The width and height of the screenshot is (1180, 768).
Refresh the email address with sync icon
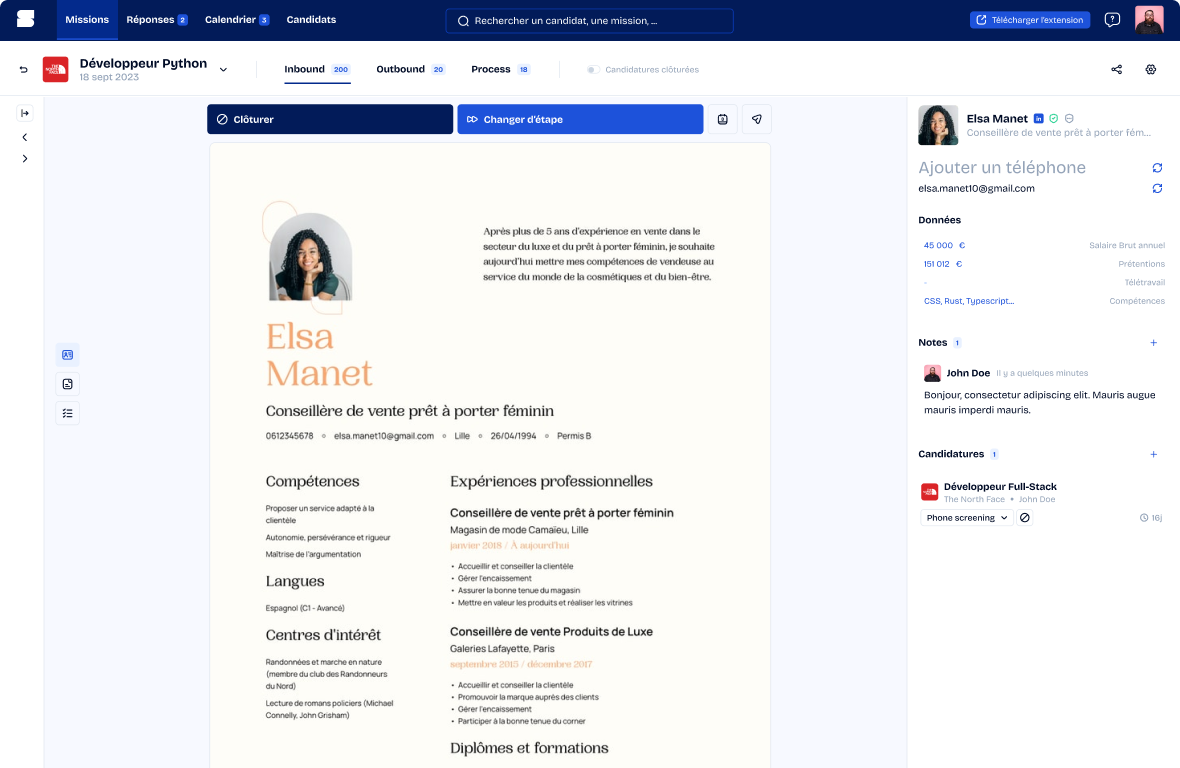tap(1157, 188)
